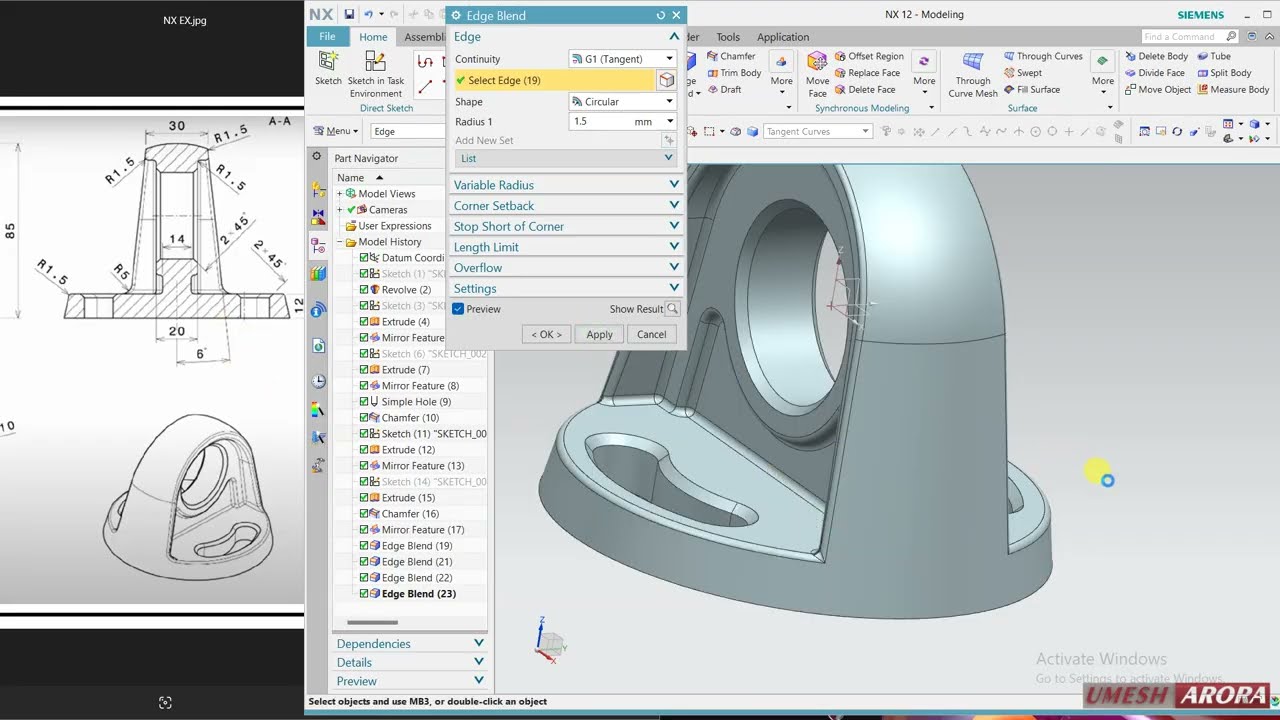Select the Through Curves surface tool
The width and height of the screenshot is (1280, 720).
pyautogui.click(x=1042, y=56)
